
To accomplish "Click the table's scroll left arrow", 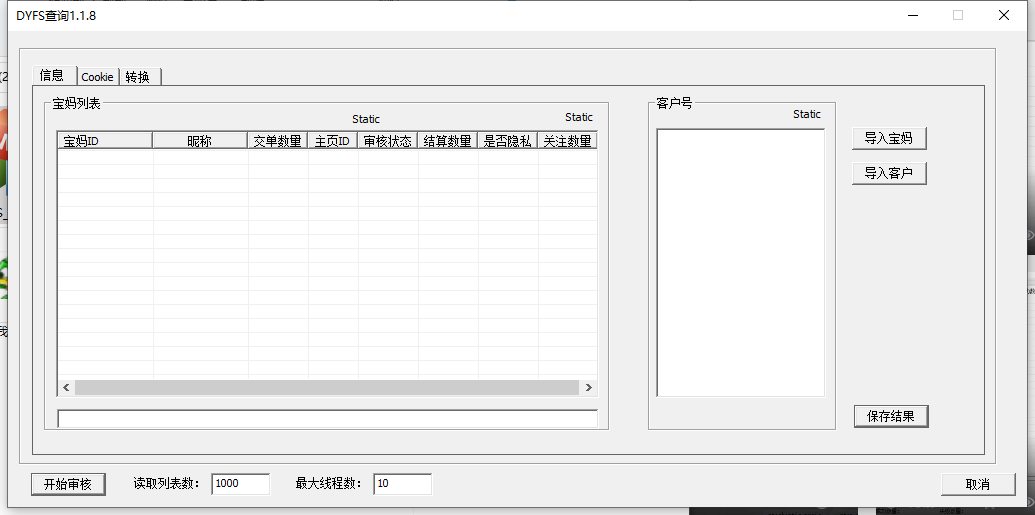I will click(x=66, y=387).
